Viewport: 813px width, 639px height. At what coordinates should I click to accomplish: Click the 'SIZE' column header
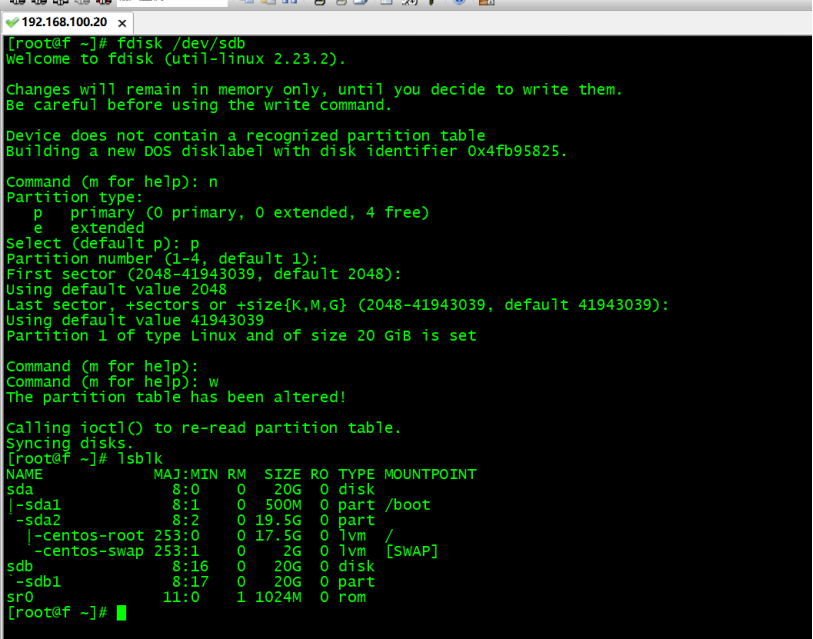tap(283, 475)
